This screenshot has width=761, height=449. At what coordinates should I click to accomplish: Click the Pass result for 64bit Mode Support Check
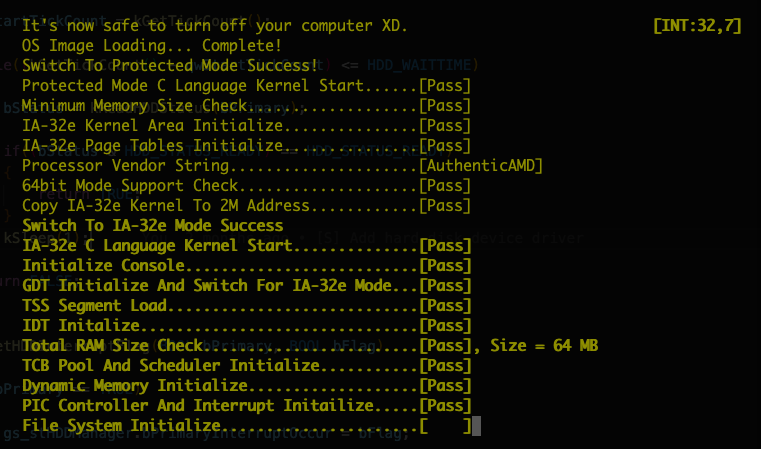(445, 185)
